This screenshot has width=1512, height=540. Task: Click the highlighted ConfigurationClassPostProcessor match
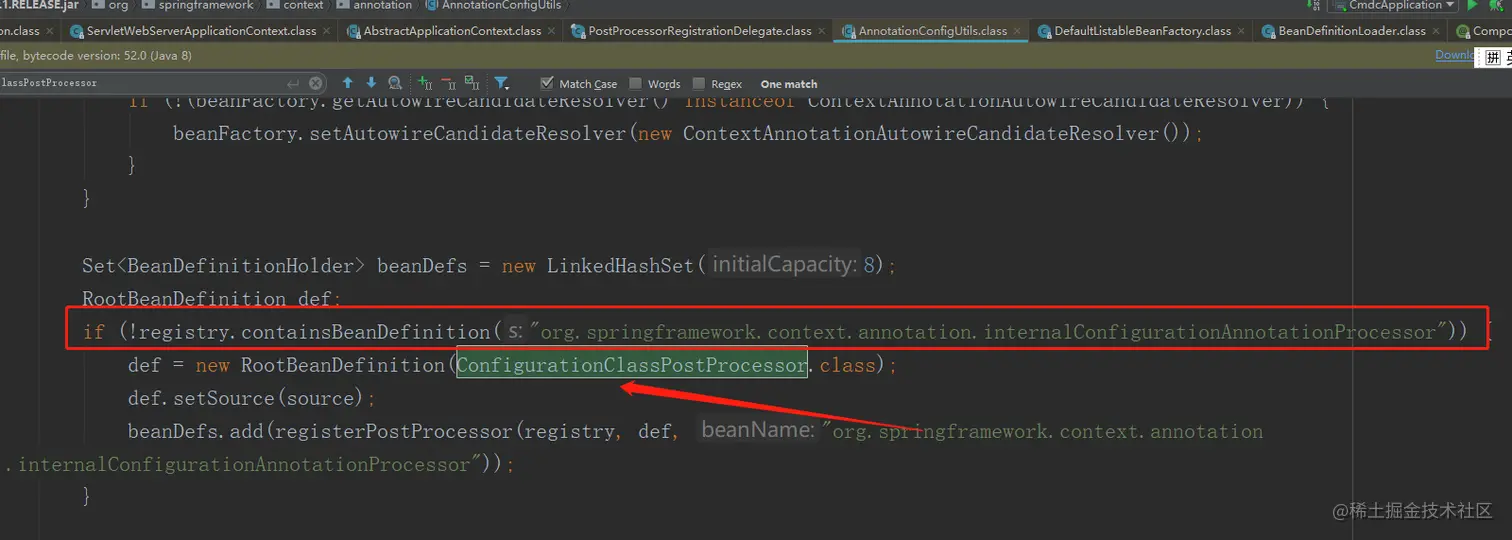632,365
